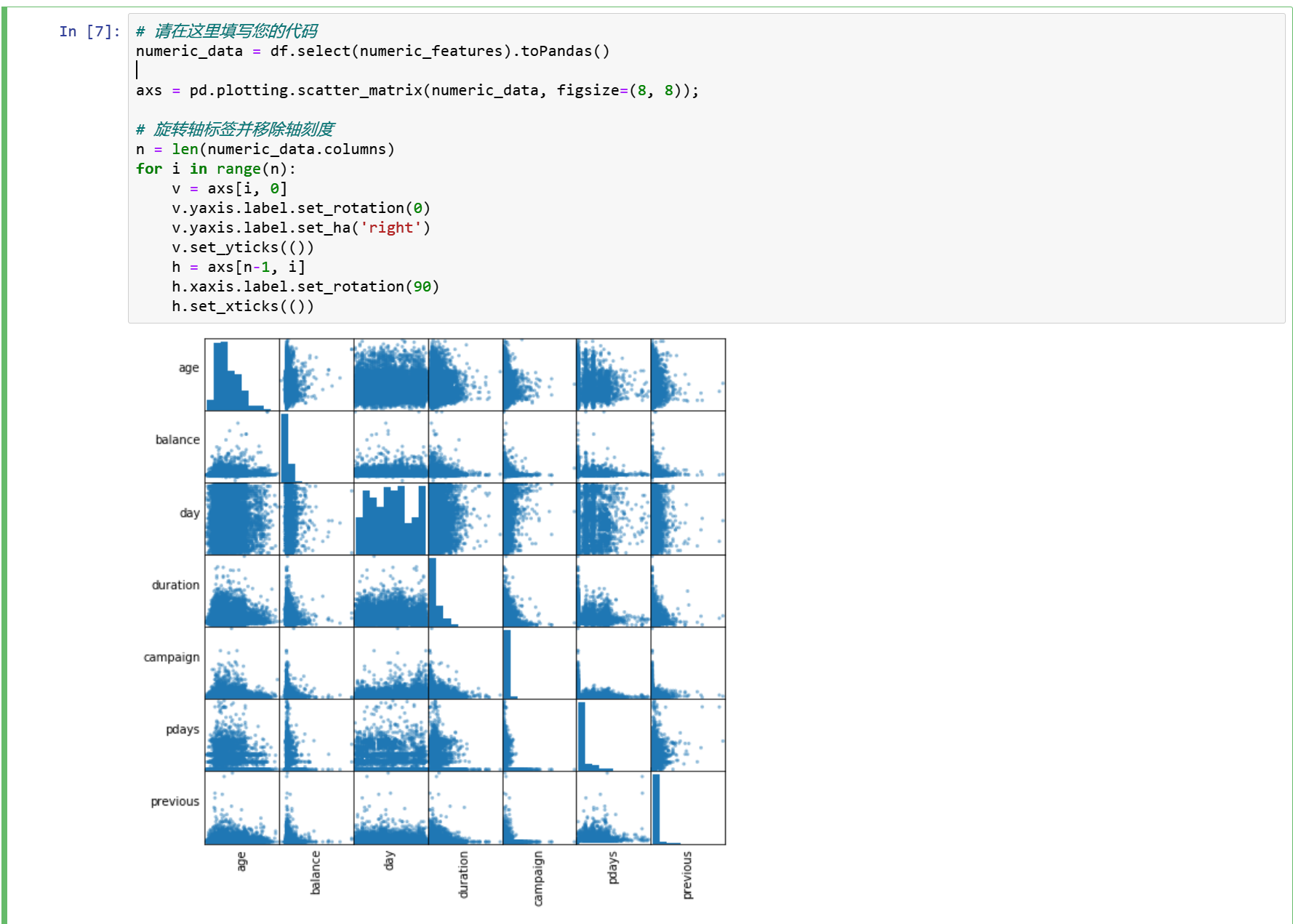Viewport: 1293px width, 924px height.
Task: Click the campaign row label of the plot
Action: [172, 658]
